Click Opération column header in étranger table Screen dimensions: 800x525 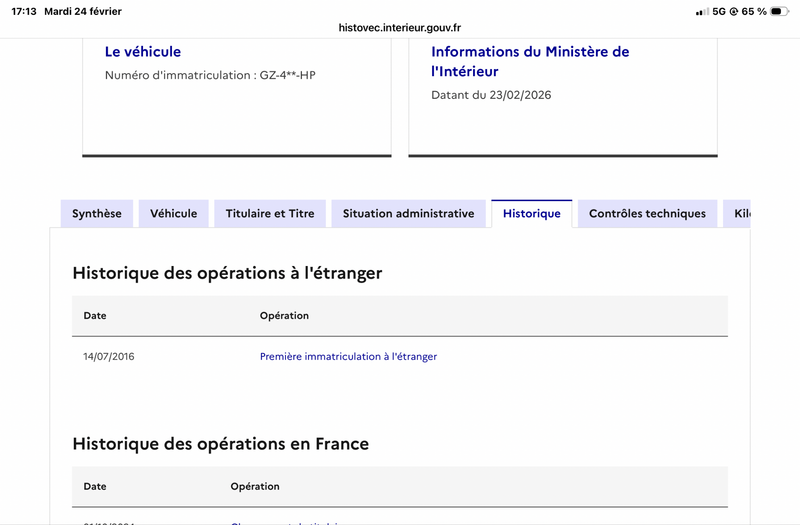click(284, 316)
